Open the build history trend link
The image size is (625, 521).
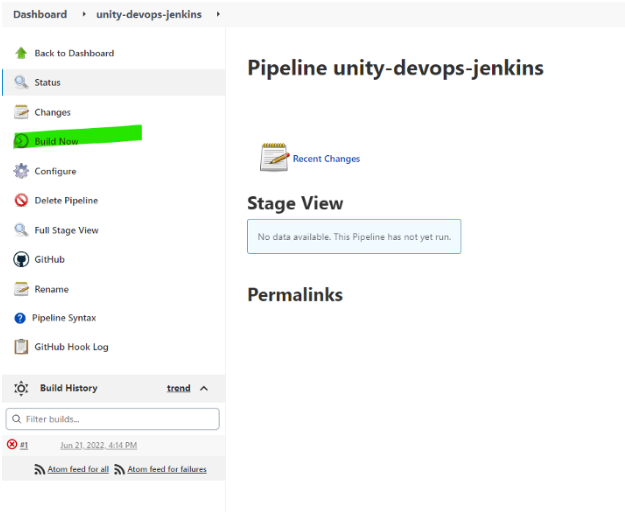tap(179, 388)
